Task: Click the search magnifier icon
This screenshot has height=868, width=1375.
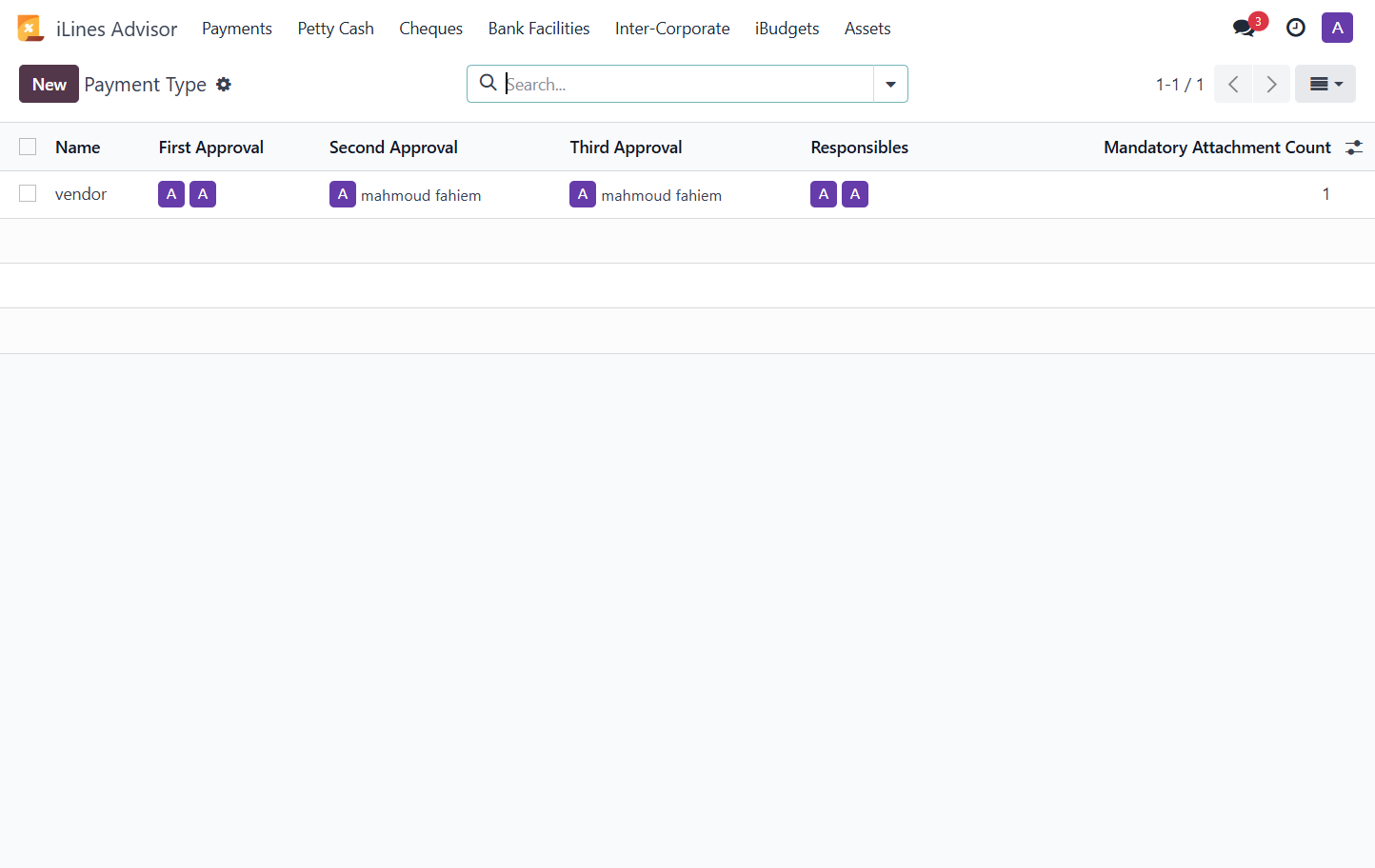Action: (x=488, y=83)
